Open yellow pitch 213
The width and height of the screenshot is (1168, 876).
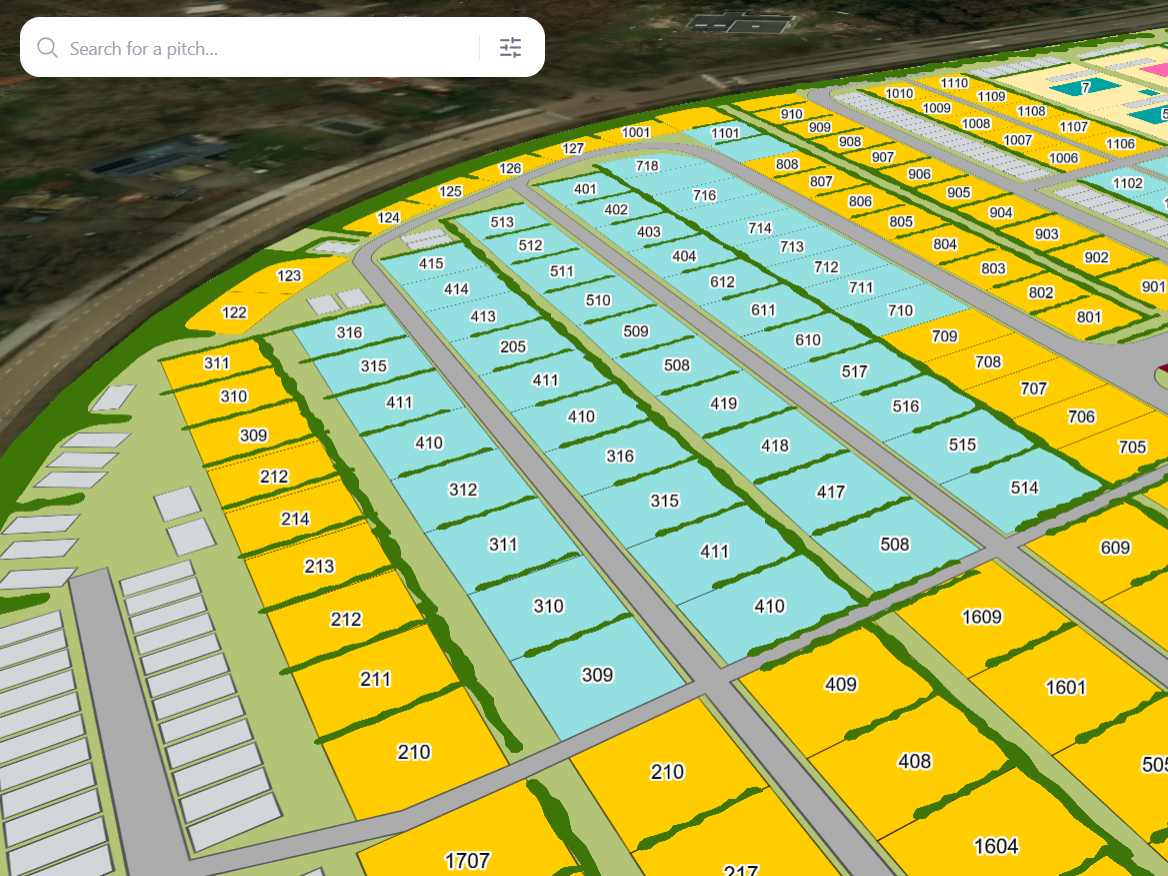319,566
